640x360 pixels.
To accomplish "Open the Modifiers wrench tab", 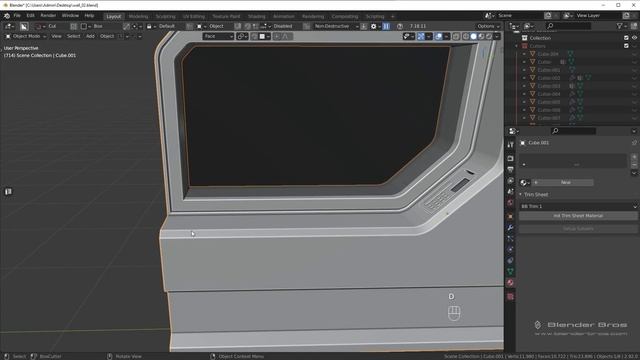I will point(510,227).
